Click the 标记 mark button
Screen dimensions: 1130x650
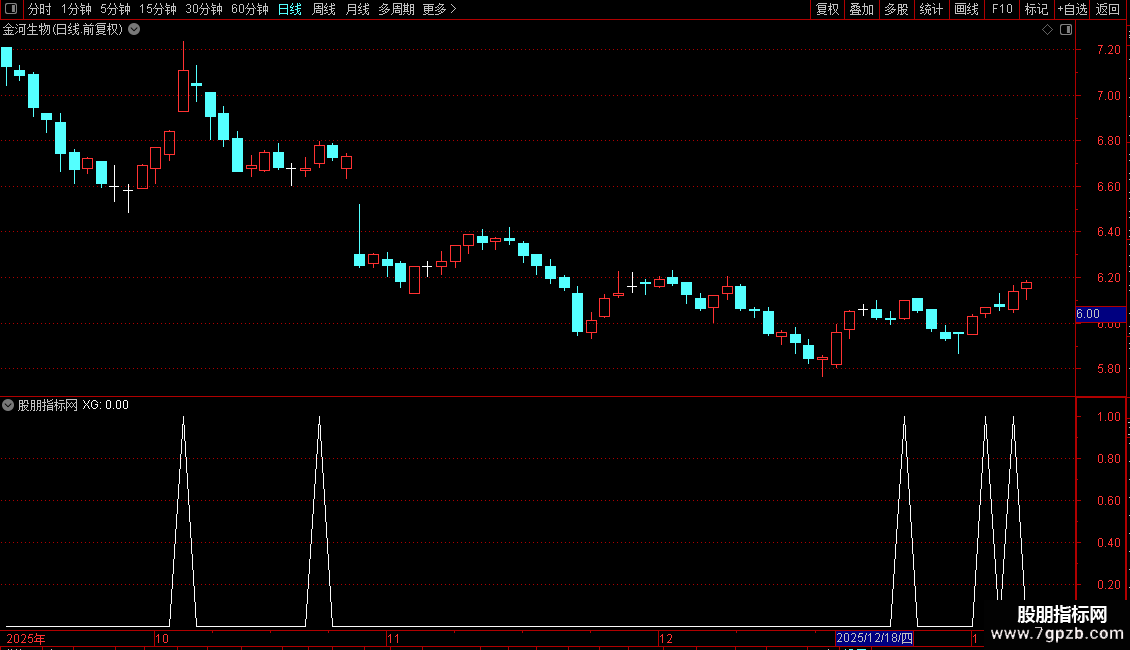point(1036,9)
